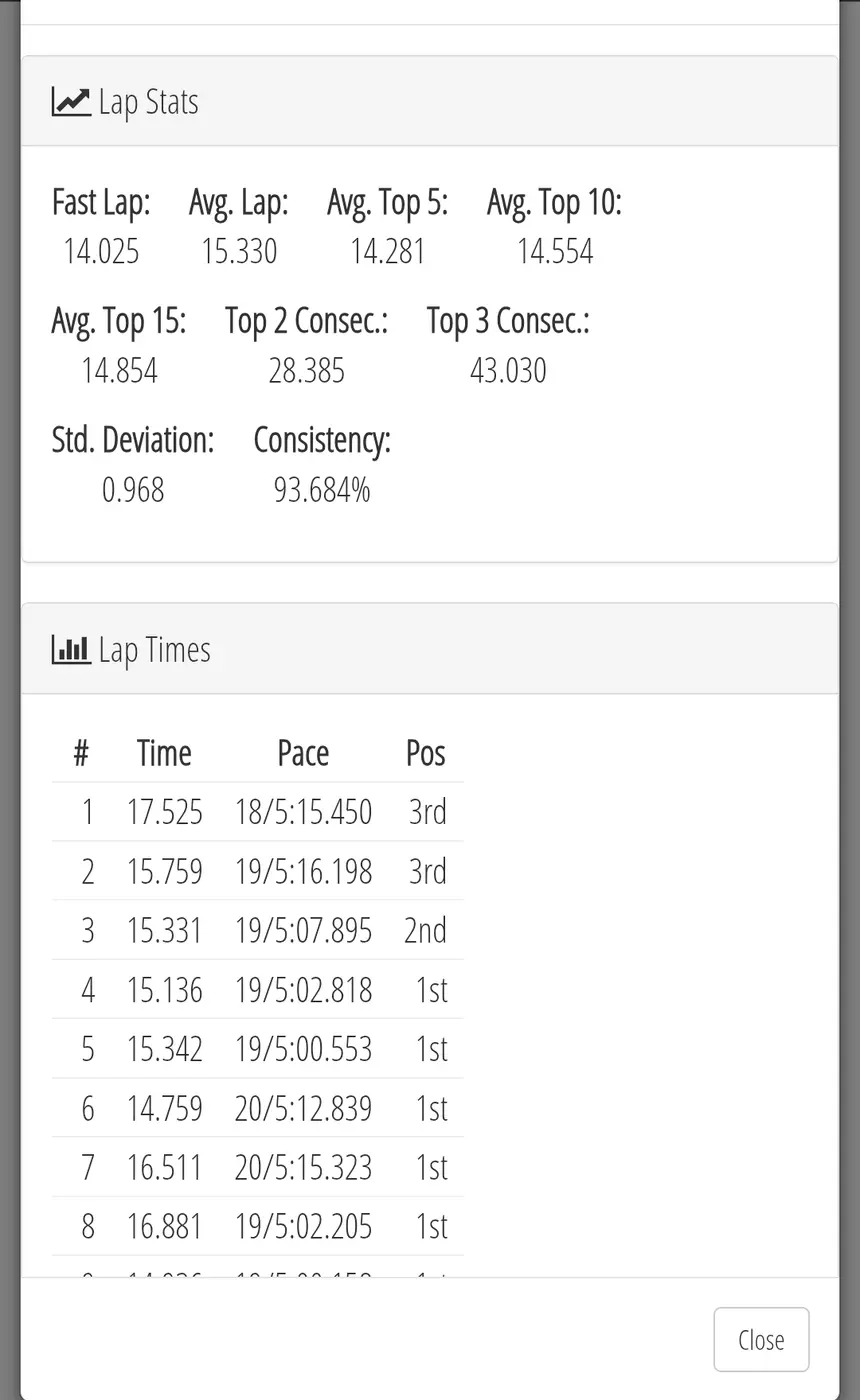Click the 2nd position in lap 3
860x1400 pixels.
coord(425,931)
